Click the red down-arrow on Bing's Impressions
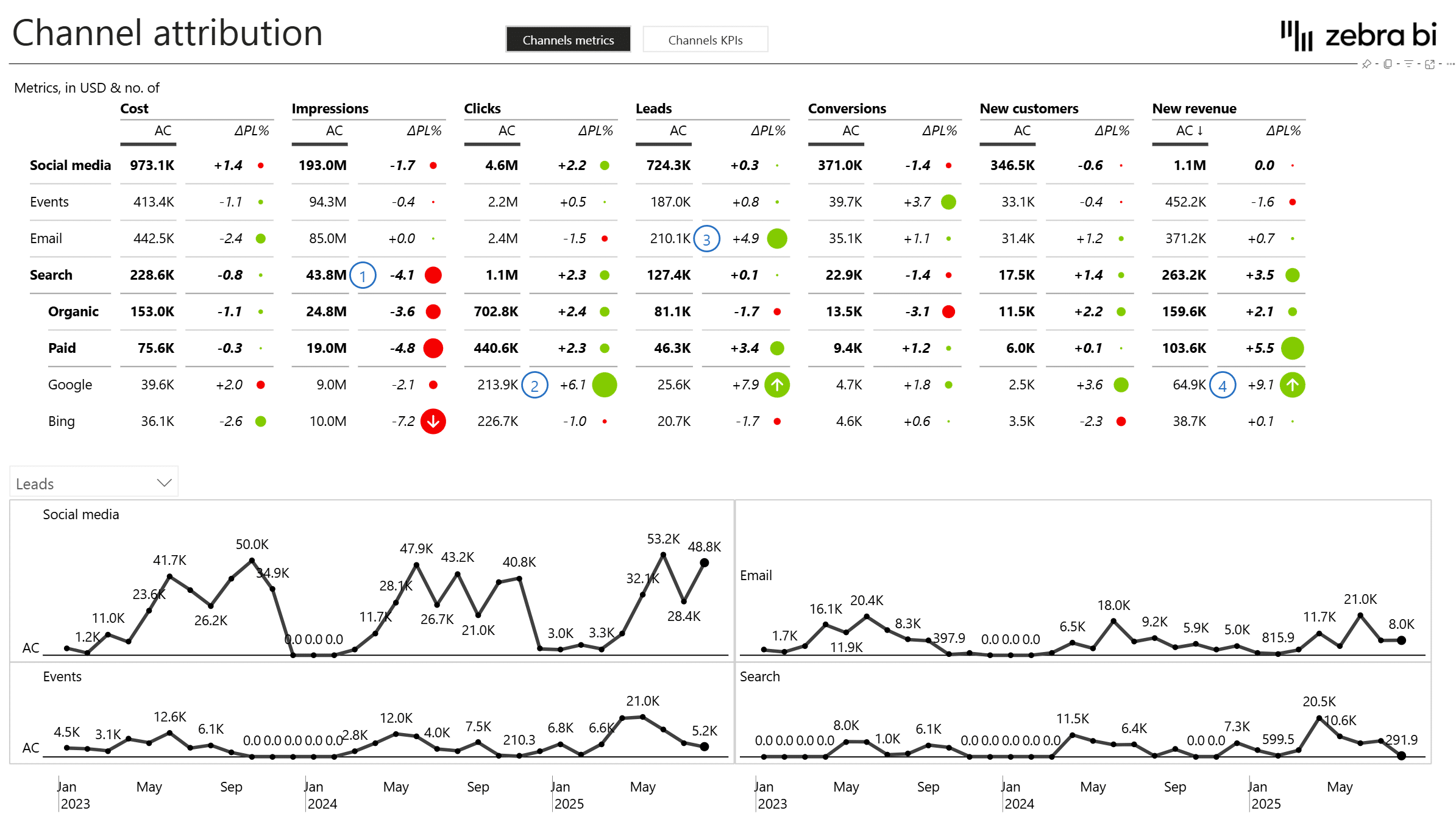Image resolution: width=1456 pixels, height=819 pixels. pyautogui.click(x=433, y=421)
